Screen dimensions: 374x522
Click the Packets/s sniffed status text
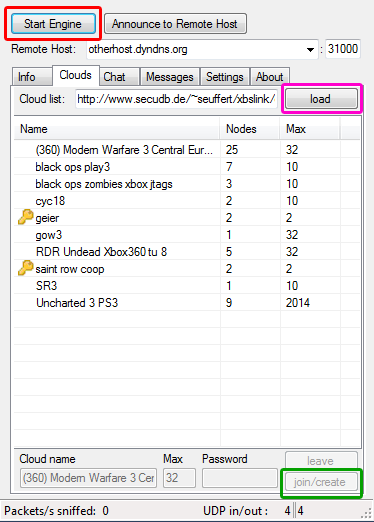[56, 511]
